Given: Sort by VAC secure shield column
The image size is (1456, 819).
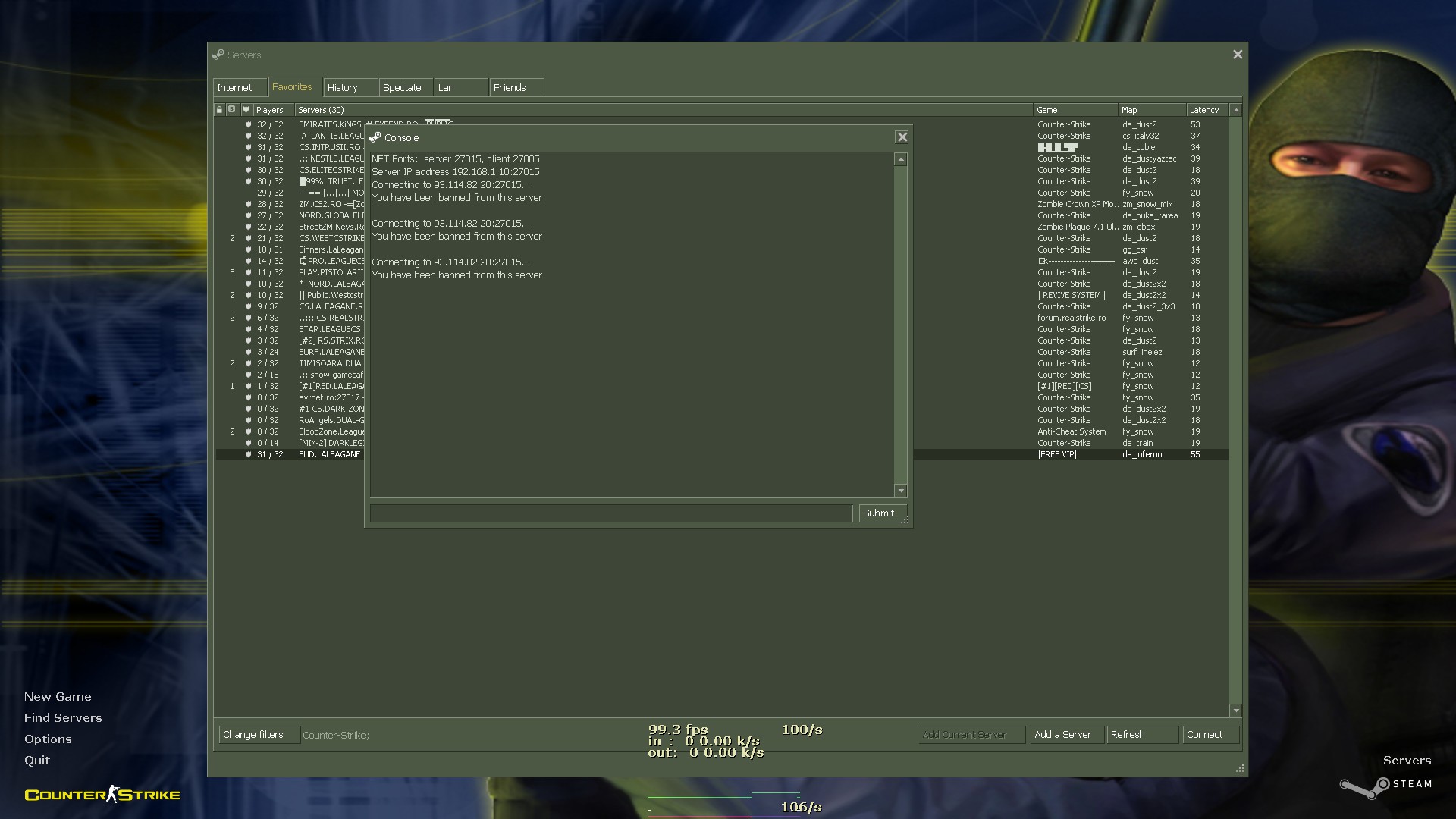Looking at the screenshot, I should pyautogui.click(x=246, y=110).
